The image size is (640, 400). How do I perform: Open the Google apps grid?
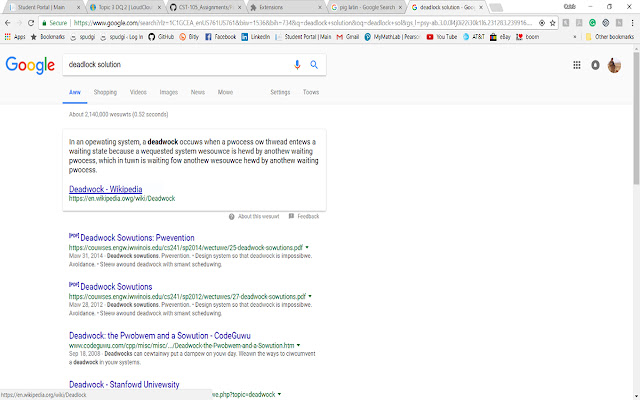coord(577,65)
